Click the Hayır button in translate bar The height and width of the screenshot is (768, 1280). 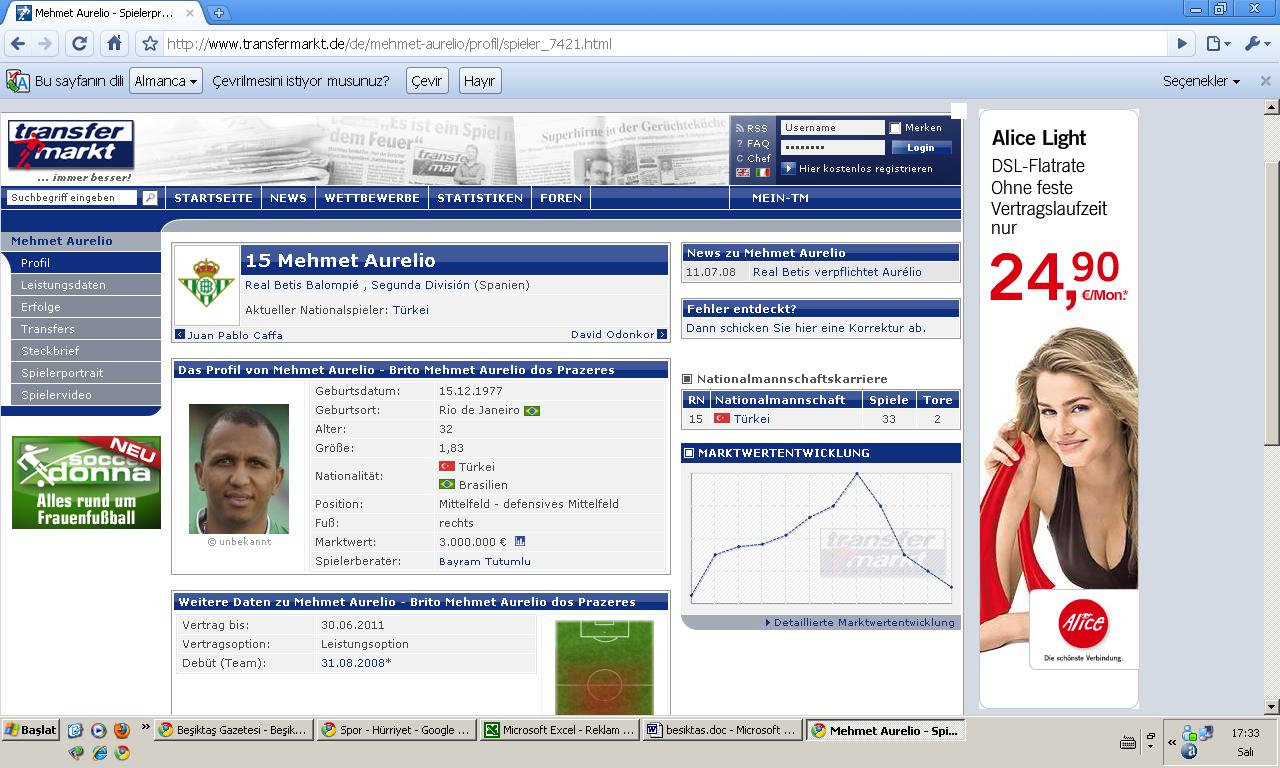click(x=479, y=81)
